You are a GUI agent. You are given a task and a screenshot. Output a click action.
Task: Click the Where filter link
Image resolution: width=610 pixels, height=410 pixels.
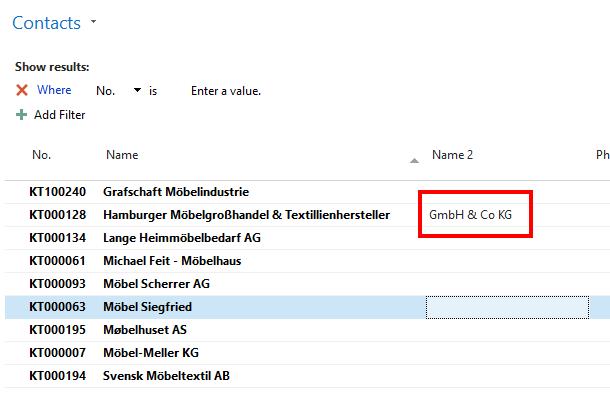point(54,90)
